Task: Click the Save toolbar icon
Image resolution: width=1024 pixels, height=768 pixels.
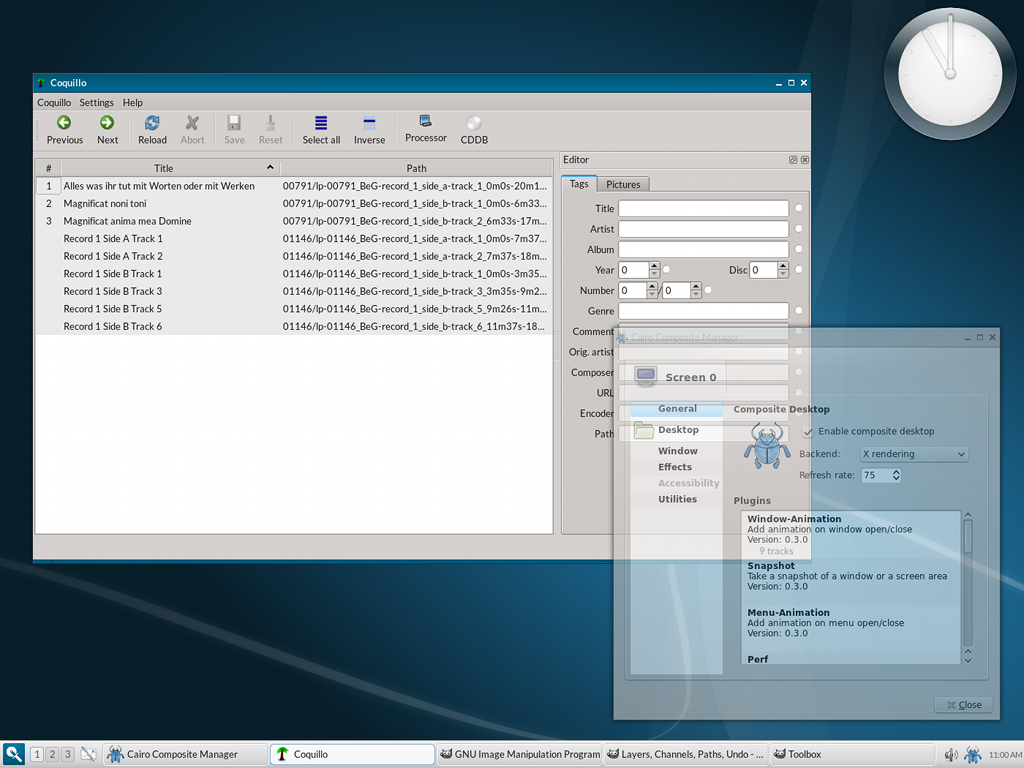Action: 234,129
